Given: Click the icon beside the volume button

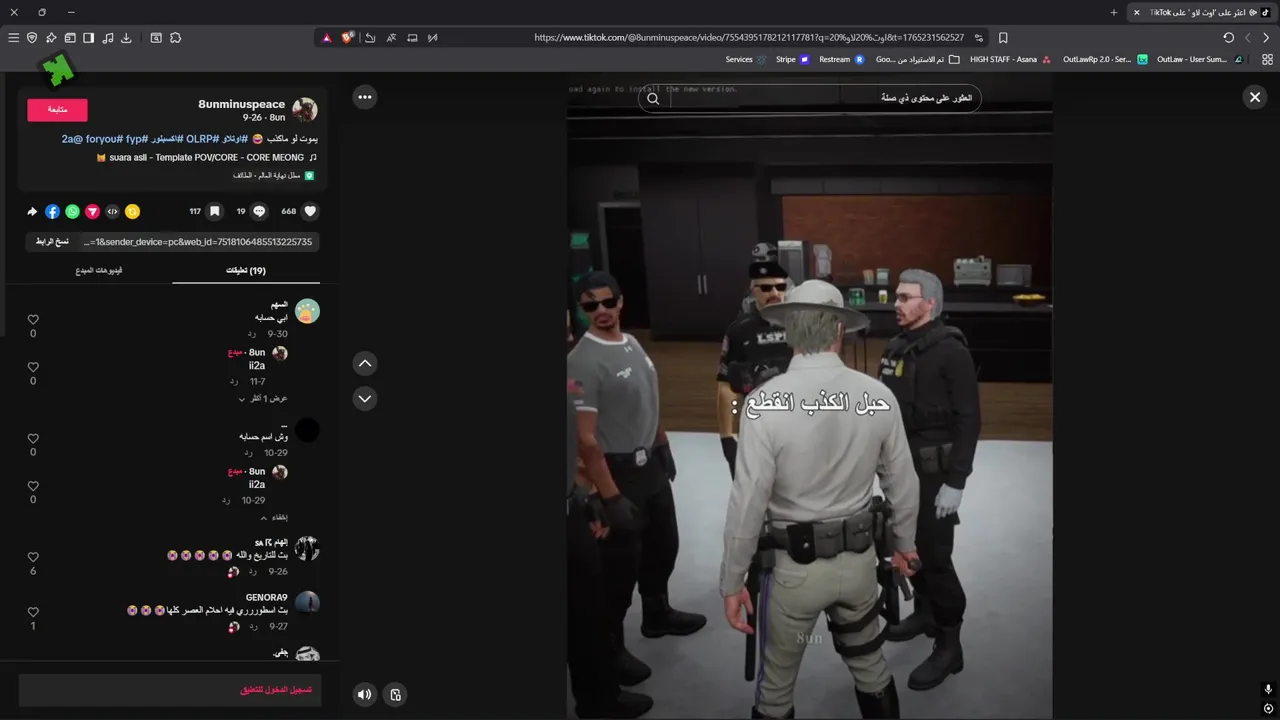Looking at the screenshot, I should click(396, 694).
